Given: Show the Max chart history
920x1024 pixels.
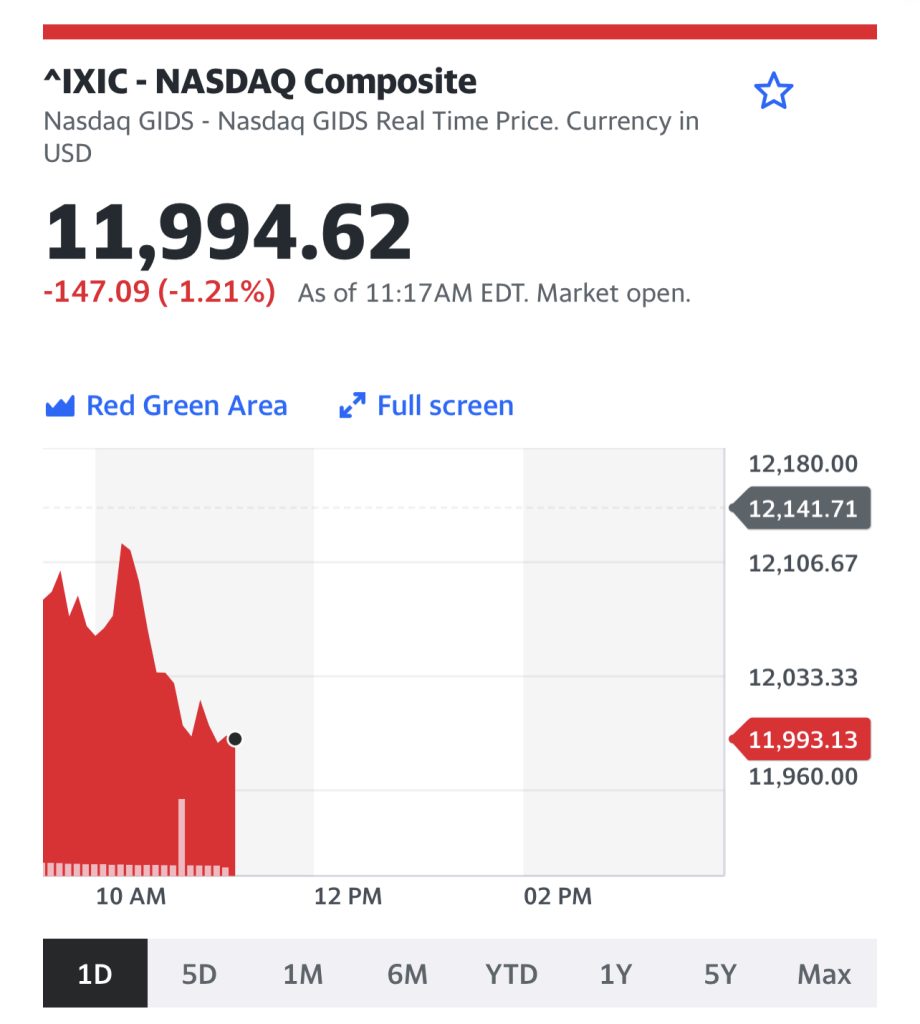Looking at the screenshot, I should [824, 973].
